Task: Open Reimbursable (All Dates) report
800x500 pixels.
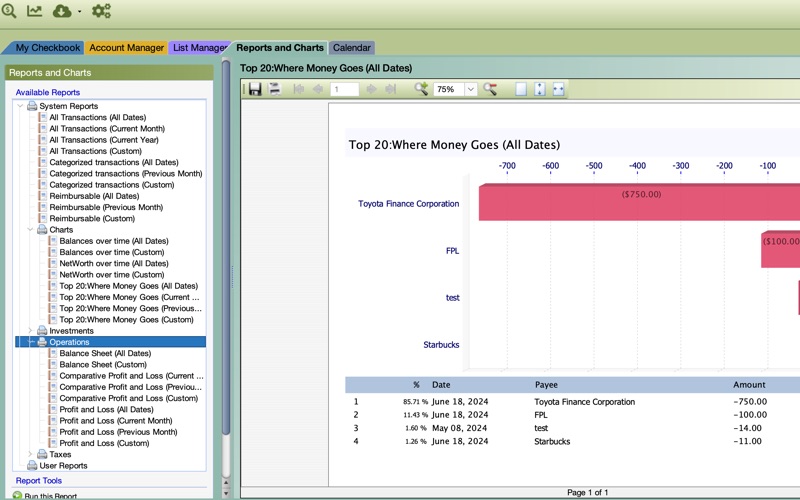Action: tap(94, 196)
